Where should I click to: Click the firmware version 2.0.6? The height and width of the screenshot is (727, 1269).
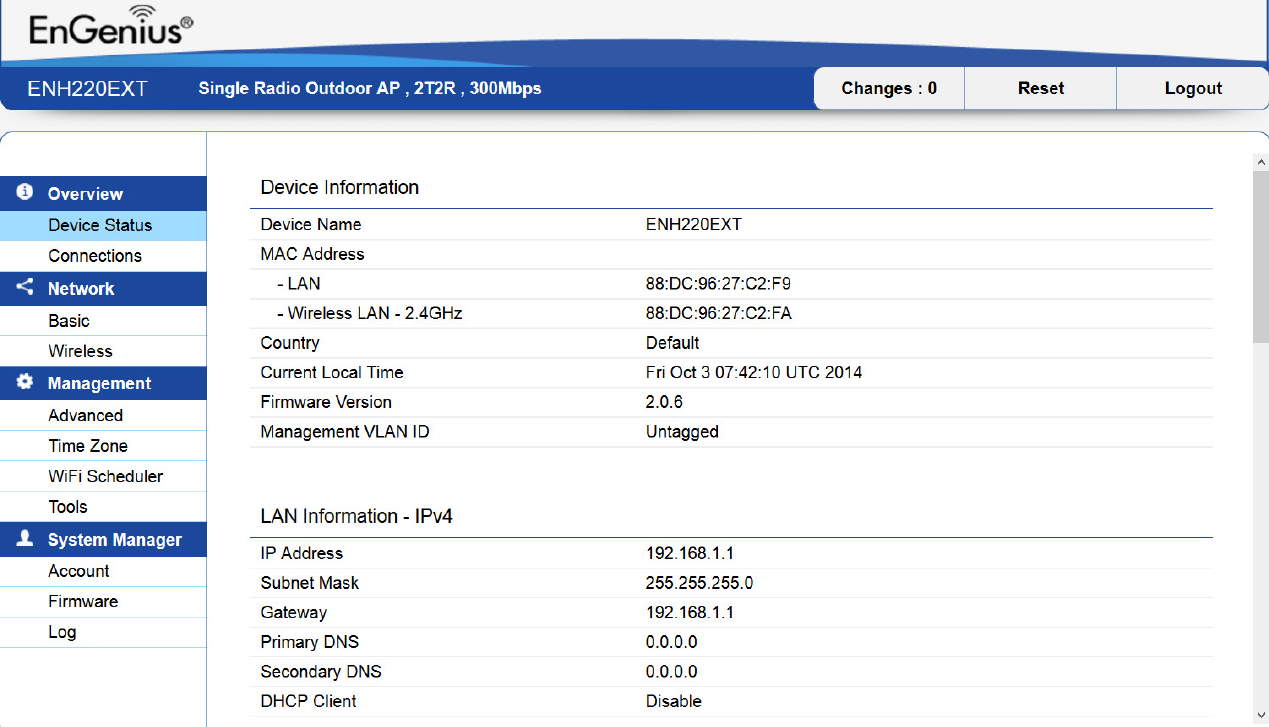tap(665, 402)
